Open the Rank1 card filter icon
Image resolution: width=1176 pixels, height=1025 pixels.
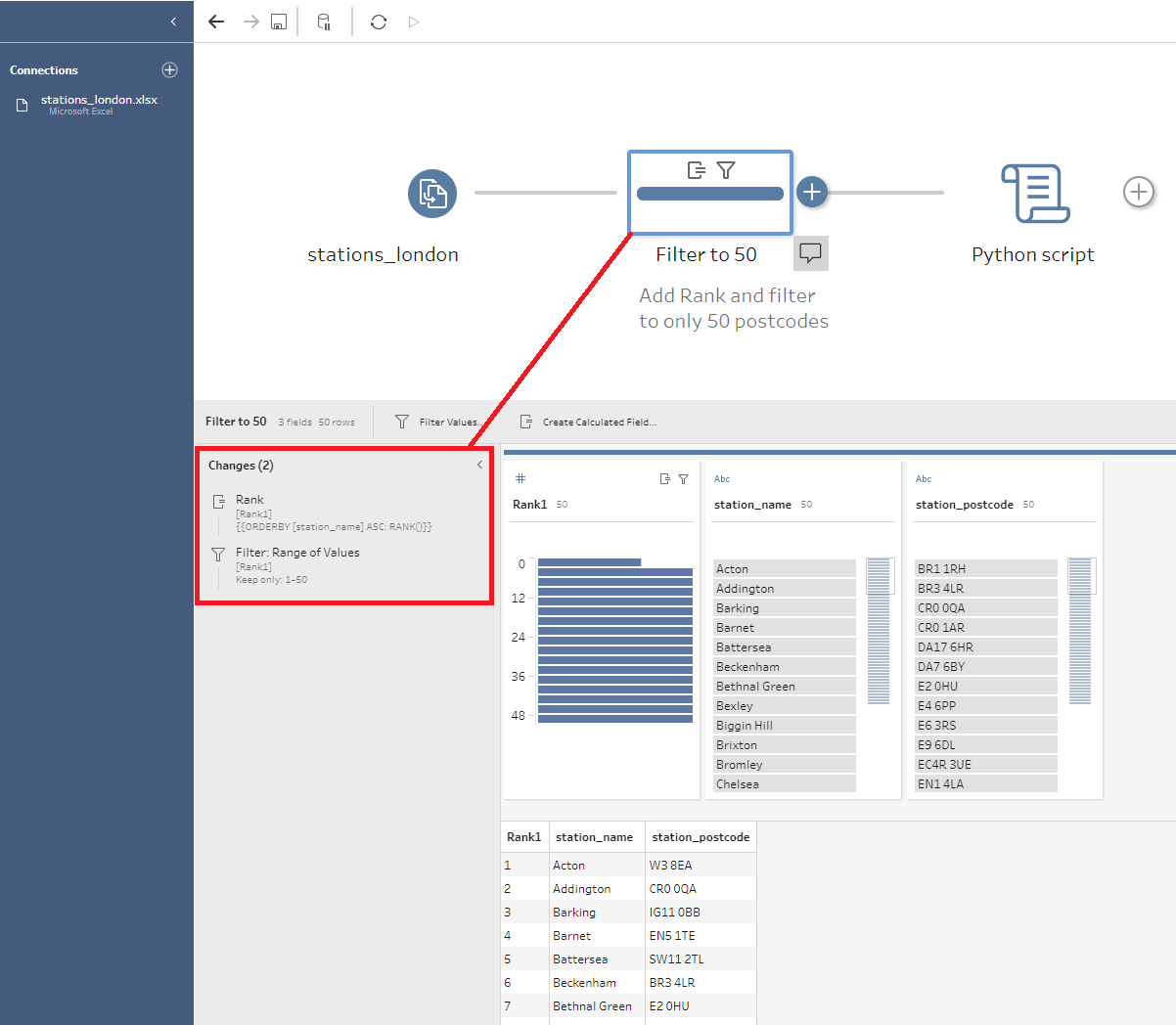tap(683, 479)
